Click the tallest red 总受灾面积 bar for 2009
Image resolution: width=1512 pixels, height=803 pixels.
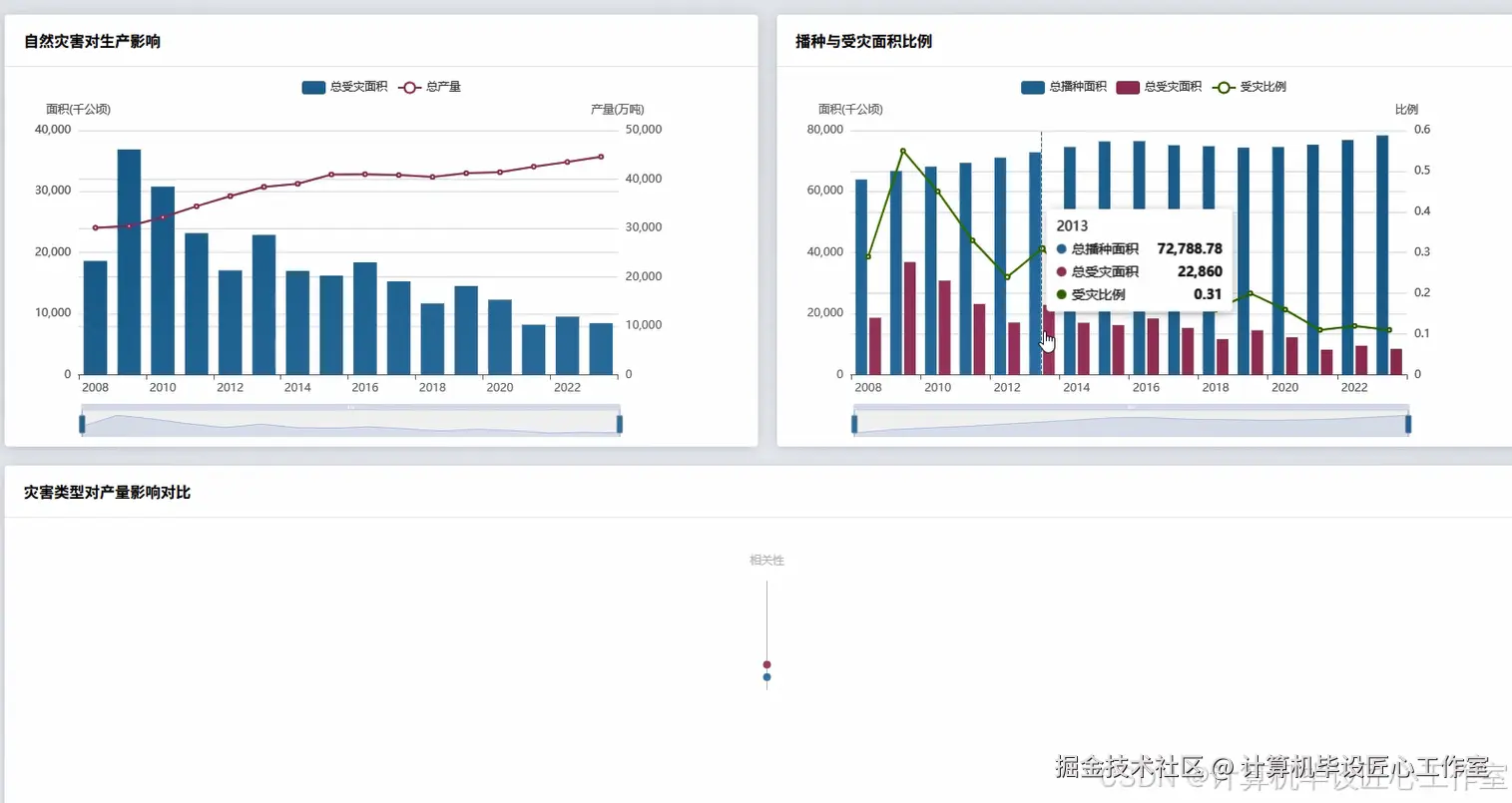(x=910, y=318)
